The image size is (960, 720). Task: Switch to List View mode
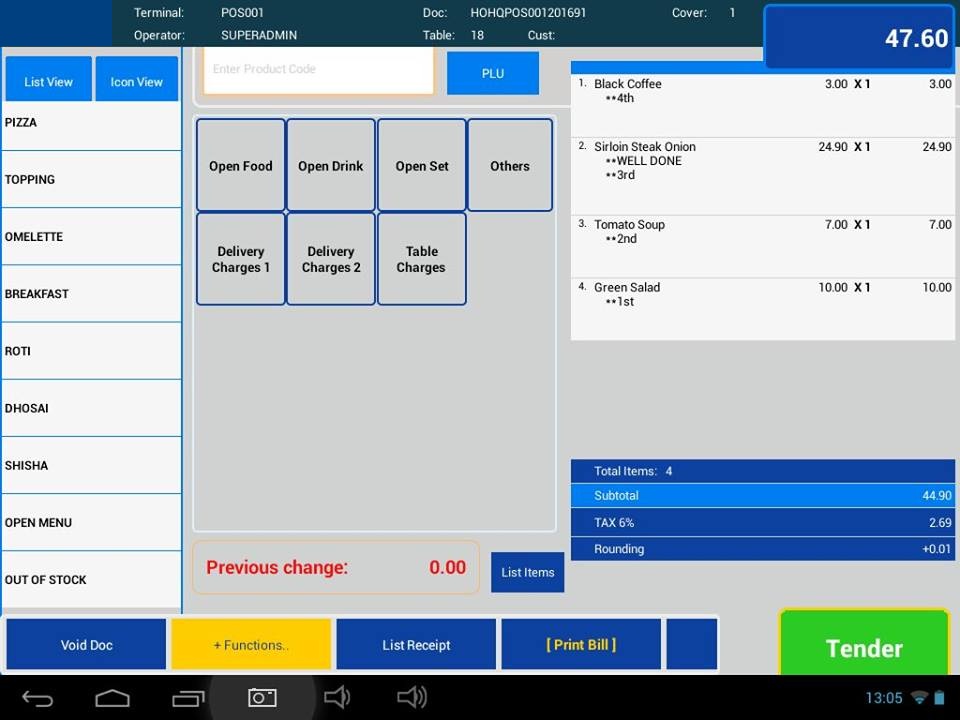tap(47, 78)
